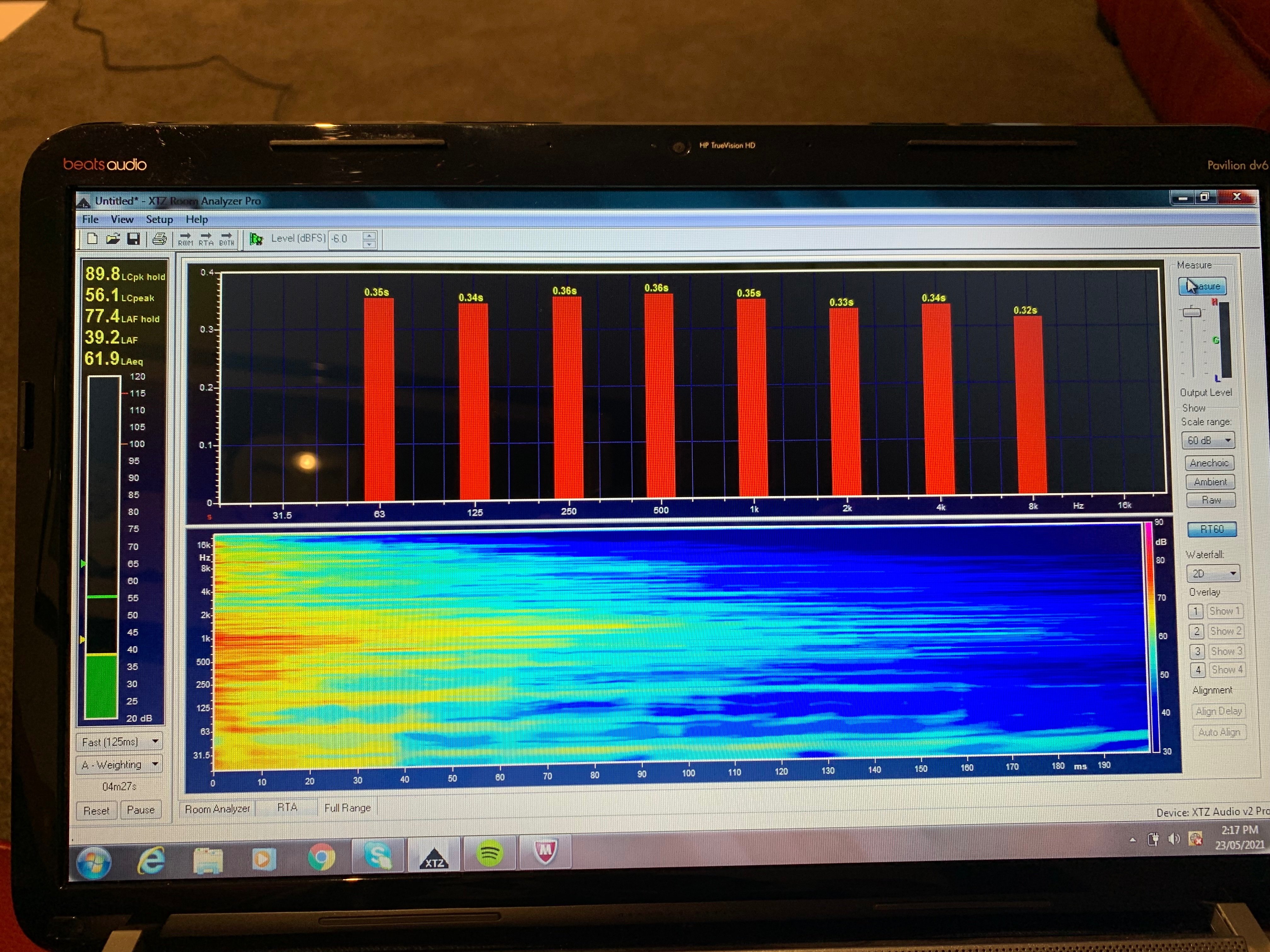
Task: Click the Output Level slider handle
Action: click(x=1191, y=312)
